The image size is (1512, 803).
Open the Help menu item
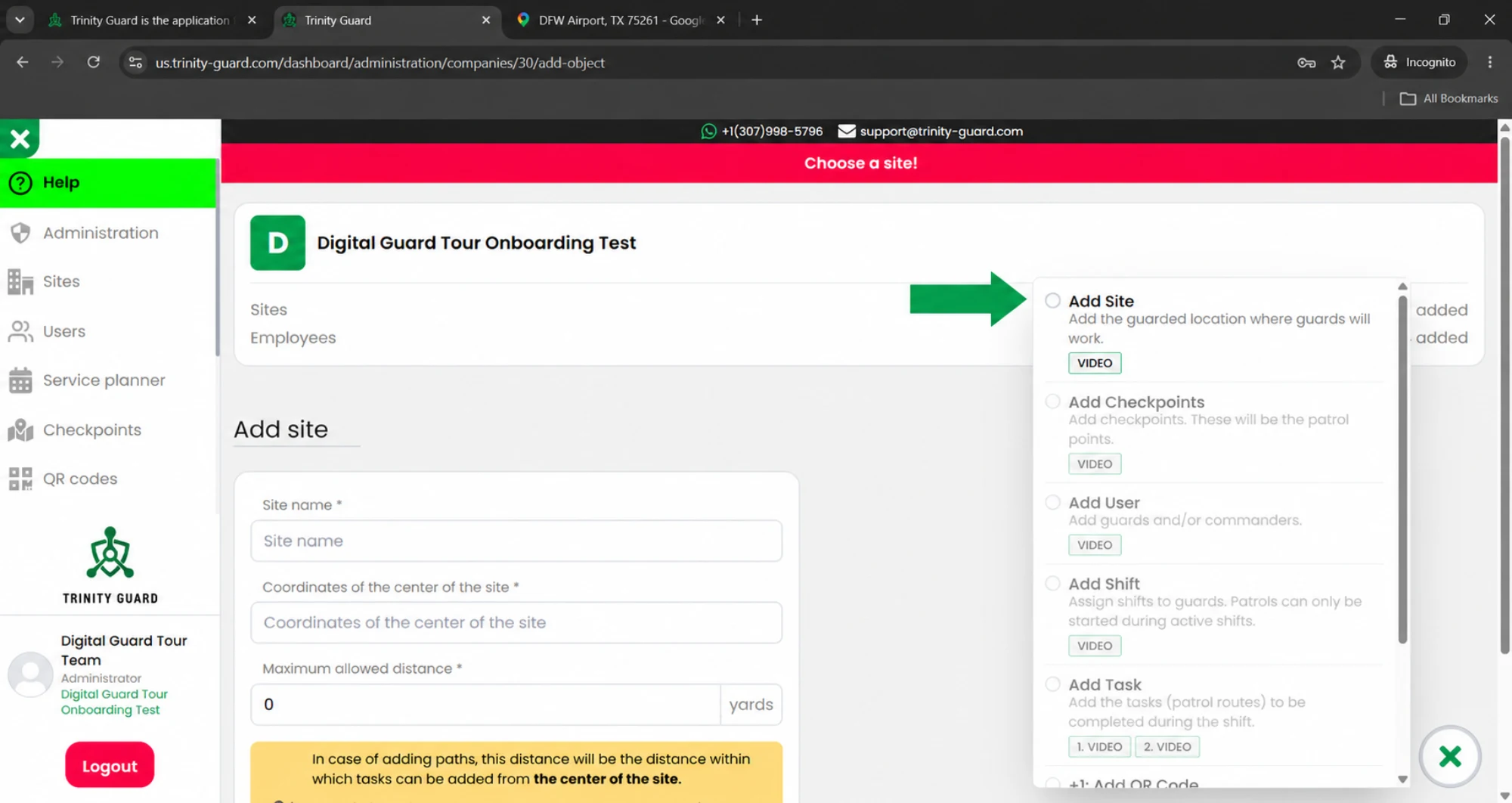pos(108,183)
